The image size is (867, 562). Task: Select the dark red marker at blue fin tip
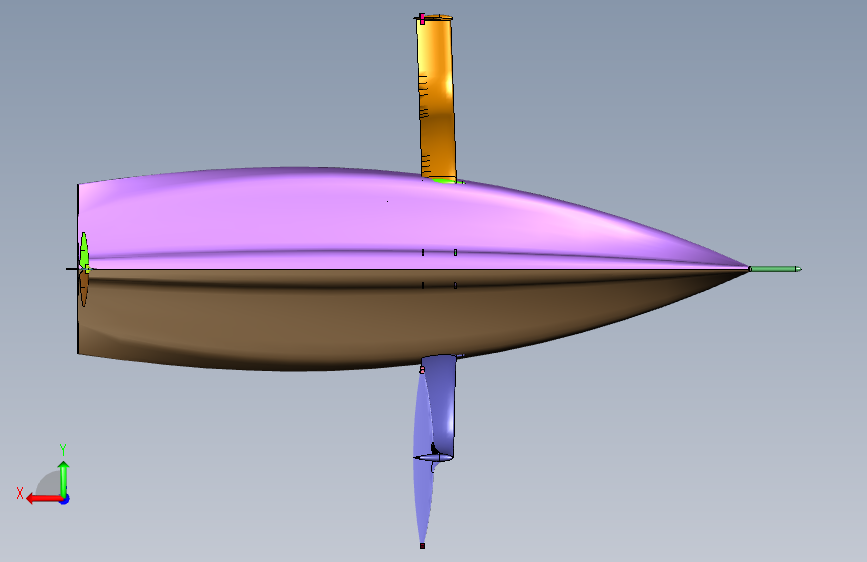point(422,546)
